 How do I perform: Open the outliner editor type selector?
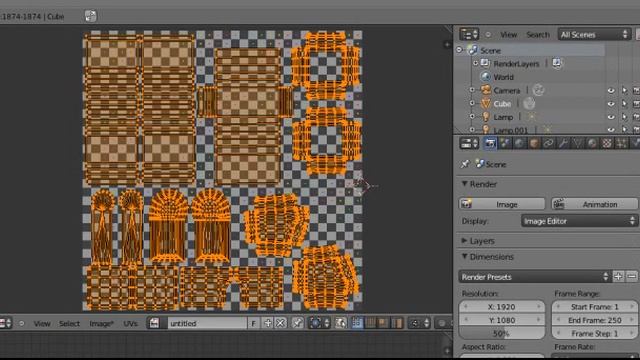[469, 35]
